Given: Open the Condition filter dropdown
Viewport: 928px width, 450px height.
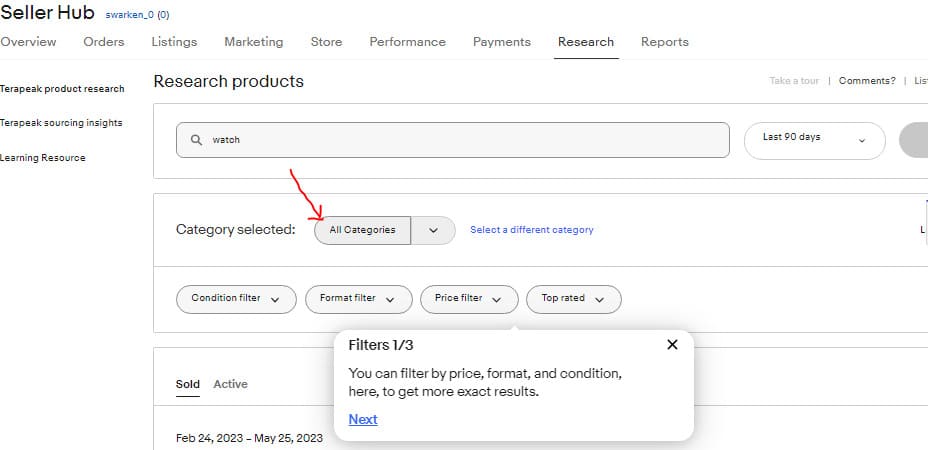Looking at the screenshot, I should (236, 299).
